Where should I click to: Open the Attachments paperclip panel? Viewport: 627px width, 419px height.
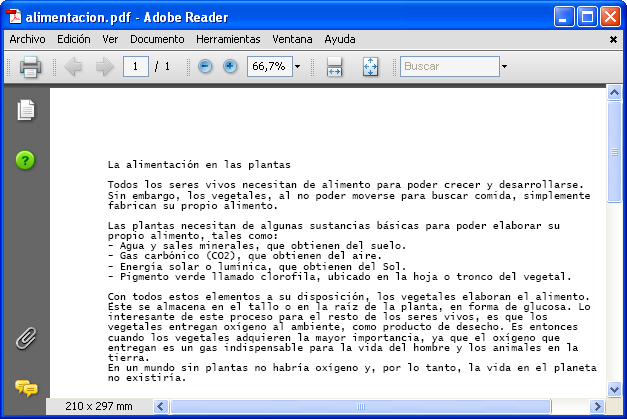coord(26,338)
